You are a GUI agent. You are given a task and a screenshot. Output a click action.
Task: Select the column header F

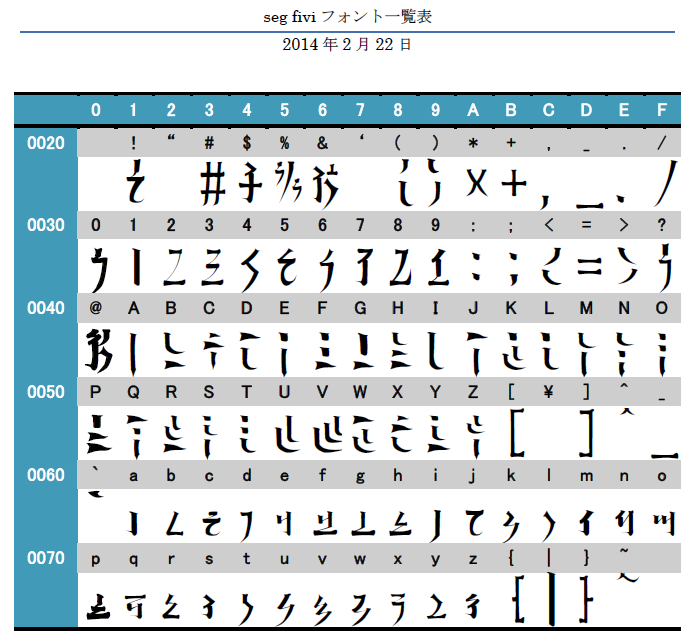[662, 110]
